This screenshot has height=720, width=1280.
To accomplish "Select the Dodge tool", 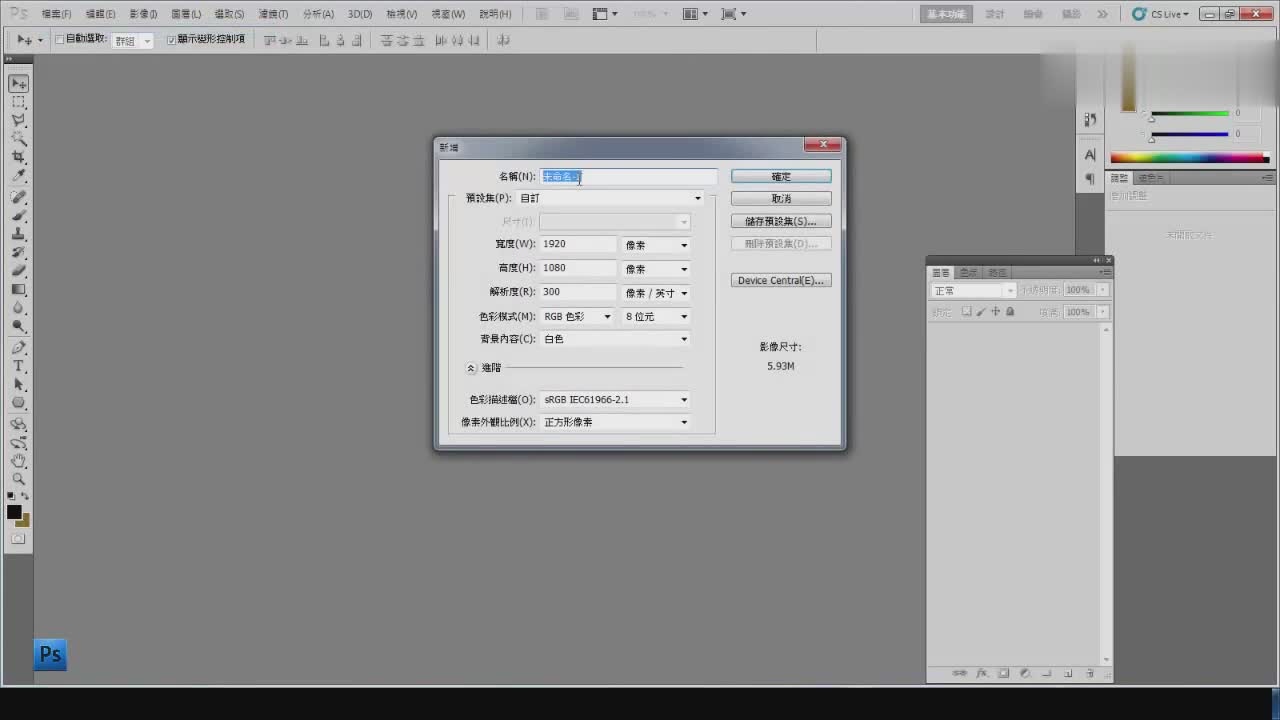I will pyautogui.click(x=18, y=326).
